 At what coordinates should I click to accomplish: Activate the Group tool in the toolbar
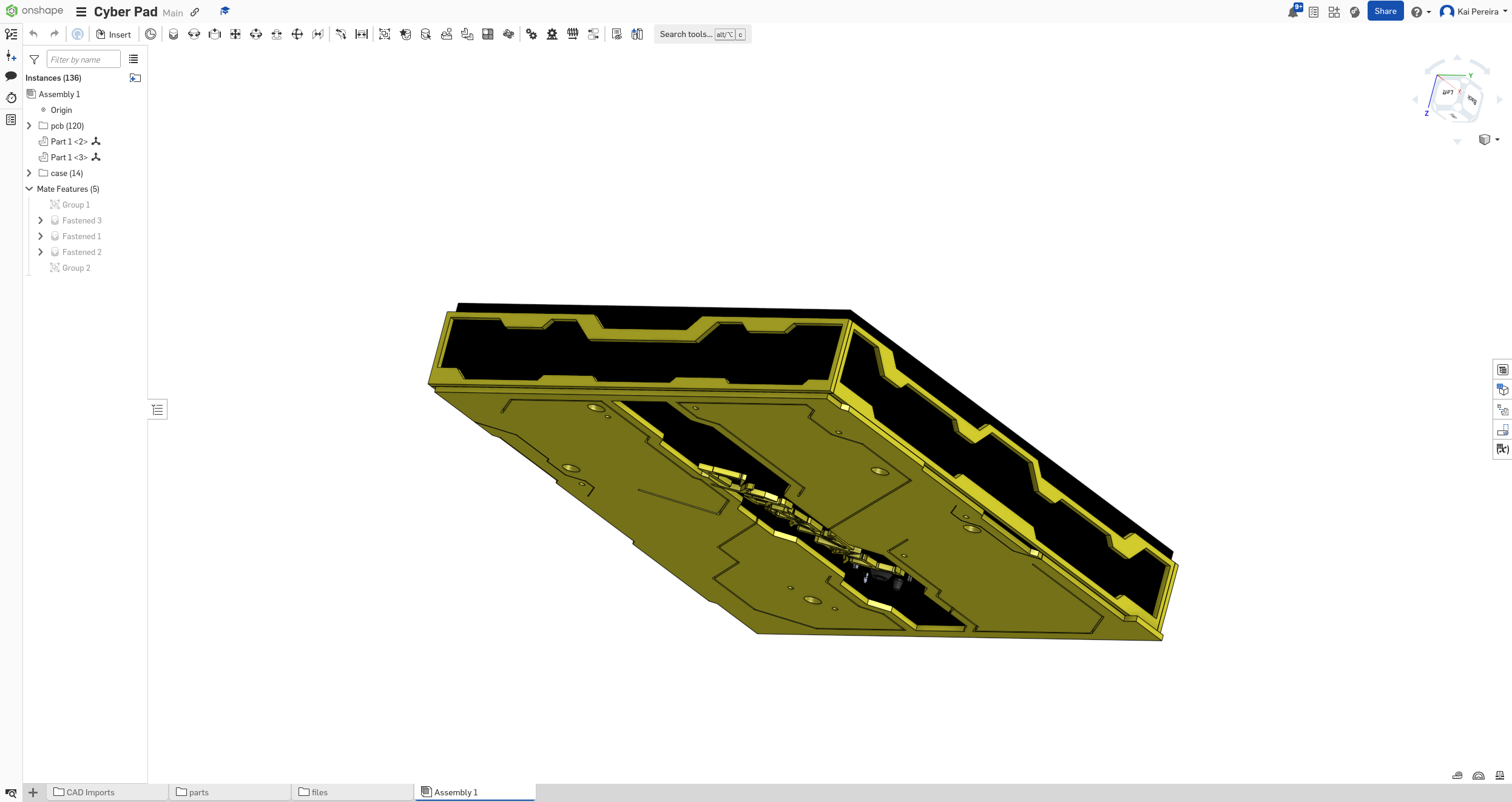pos(384,34)
